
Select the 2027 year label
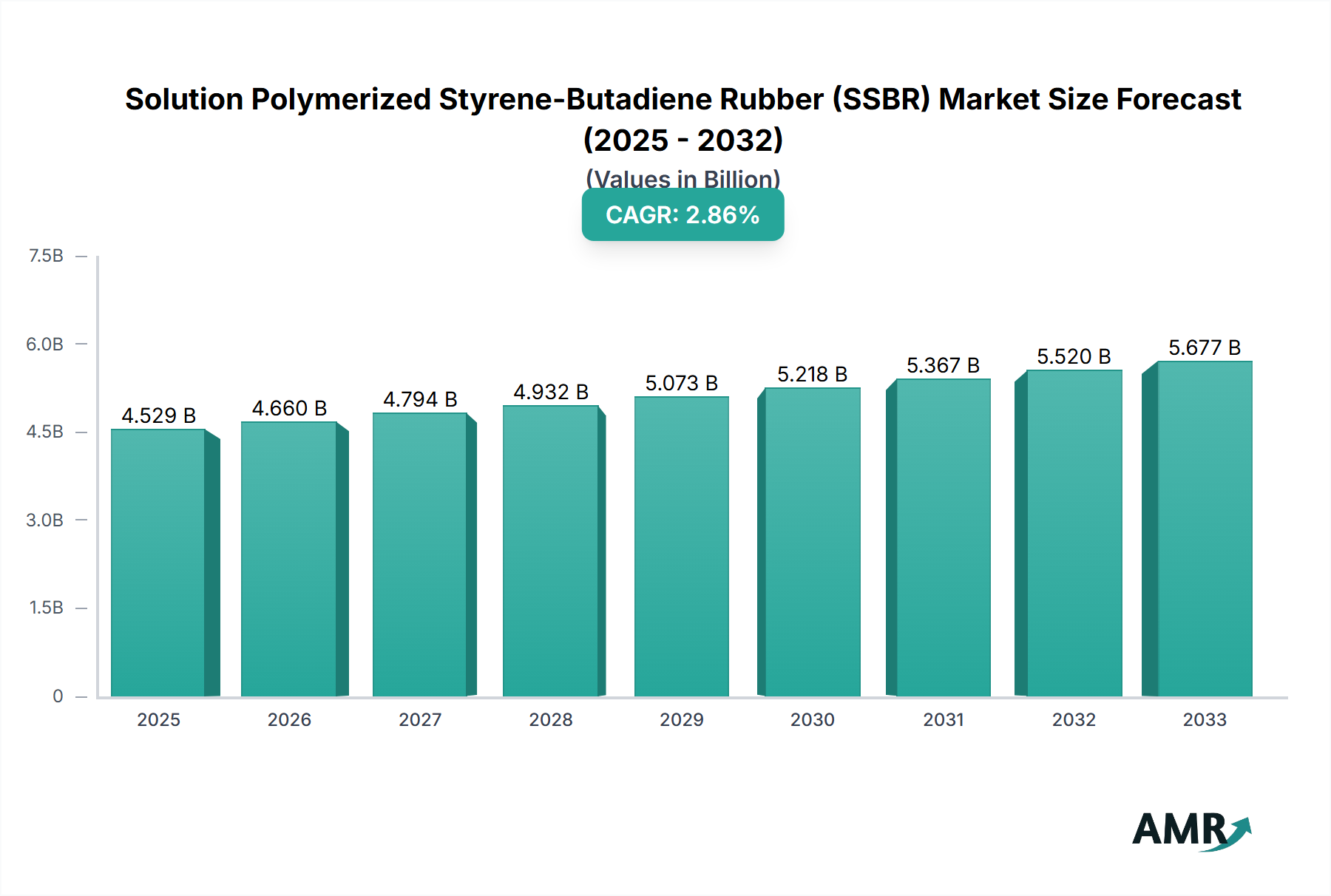[x=419, y=719]
